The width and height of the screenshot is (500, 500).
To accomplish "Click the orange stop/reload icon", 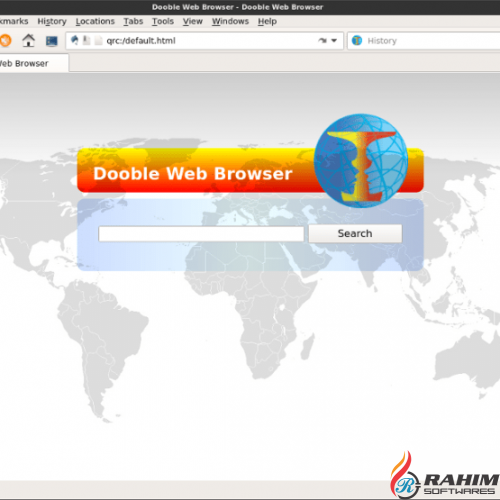I will tap(5, 41).
